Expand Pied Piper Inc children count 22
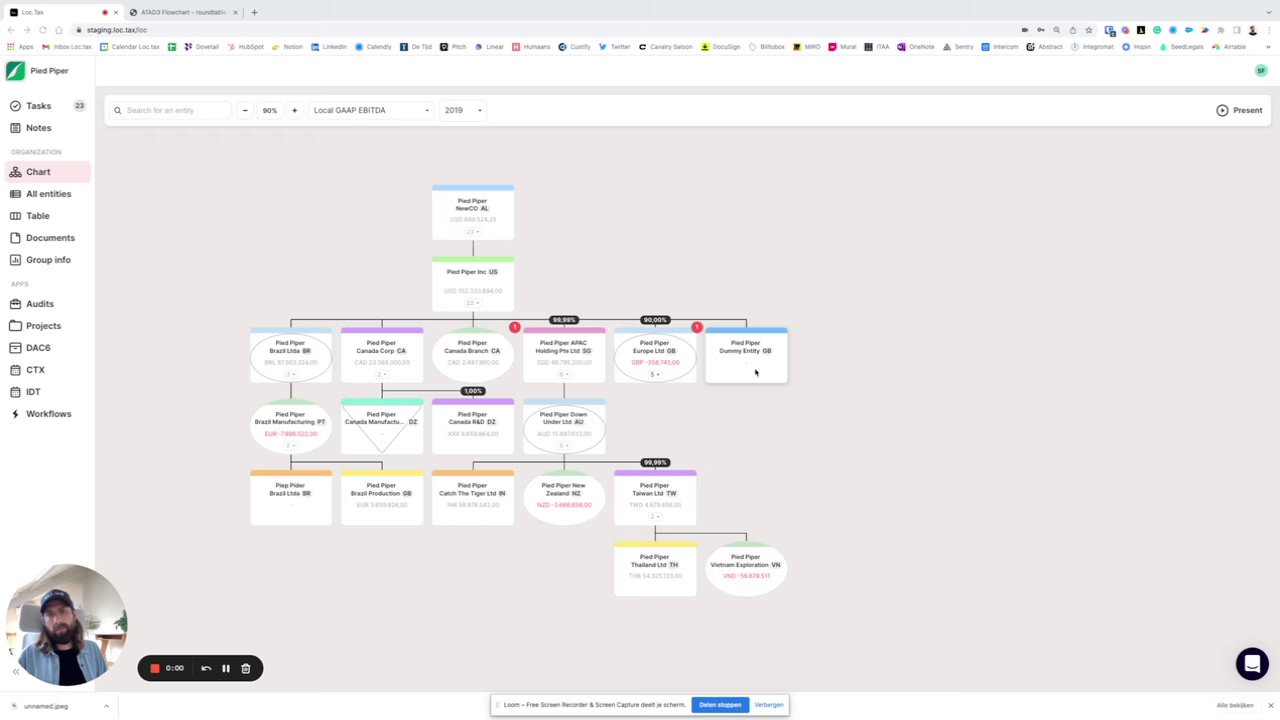1280x720 pixels. (472, 303)
